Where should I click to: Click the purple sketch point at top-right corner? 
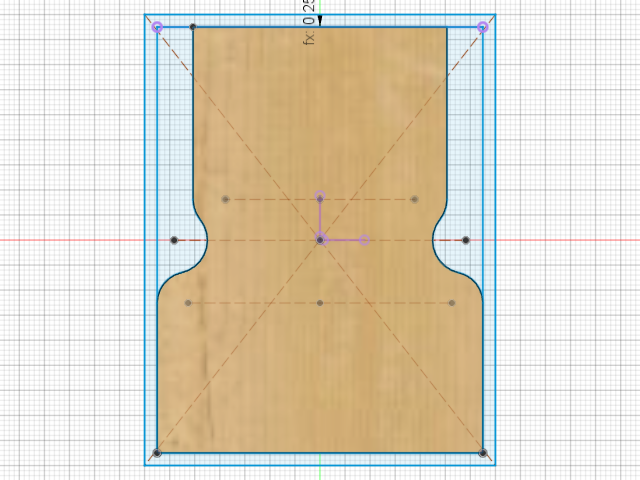[482, 27]
